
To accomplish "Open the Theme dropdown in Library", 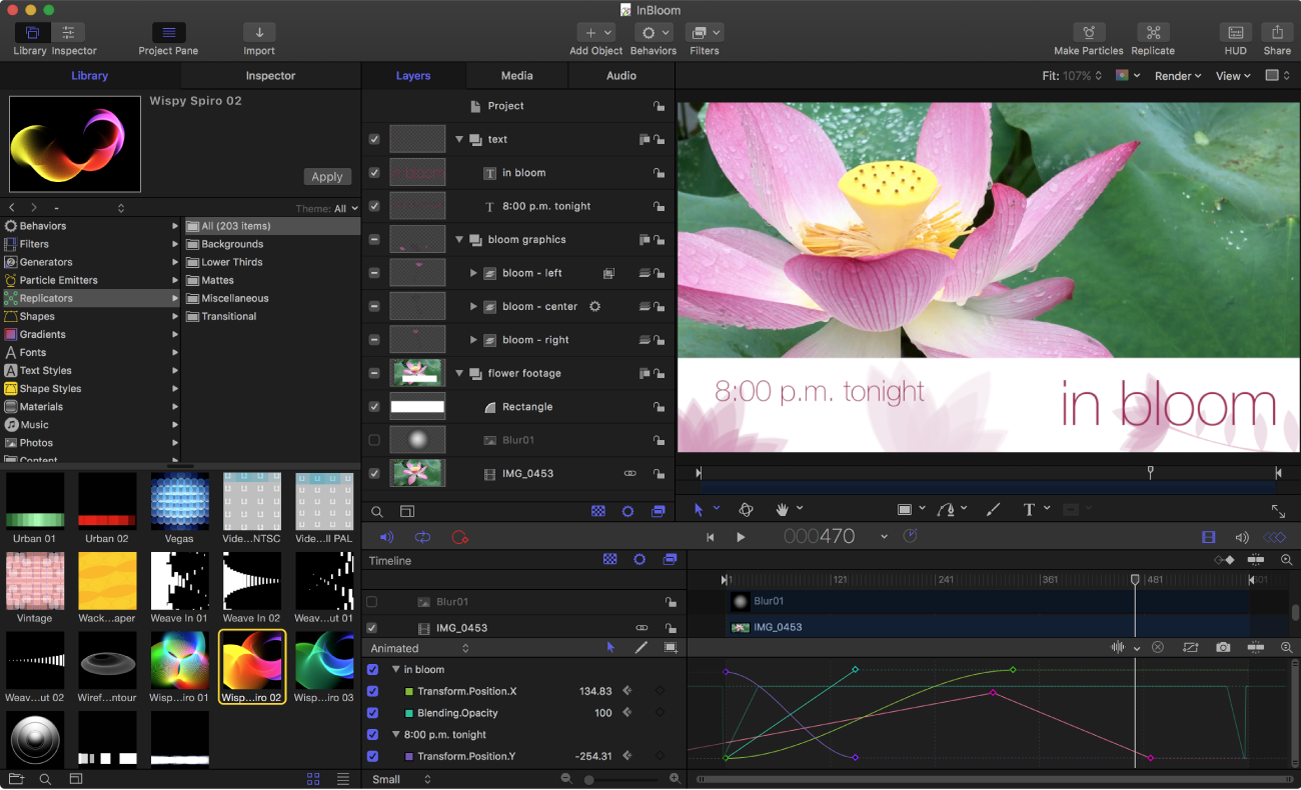I will click(x=346, y=208).
